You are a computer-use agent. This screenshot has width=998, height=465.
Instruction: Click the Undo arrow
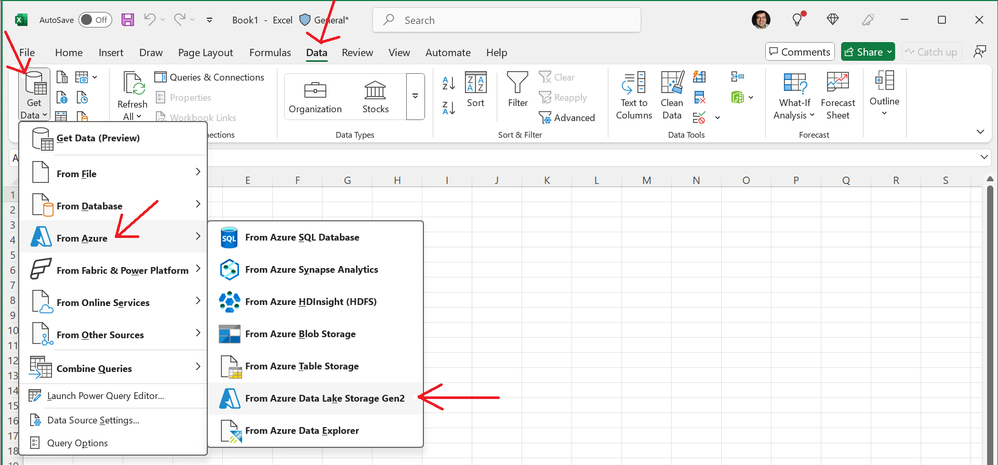[150, 20]
